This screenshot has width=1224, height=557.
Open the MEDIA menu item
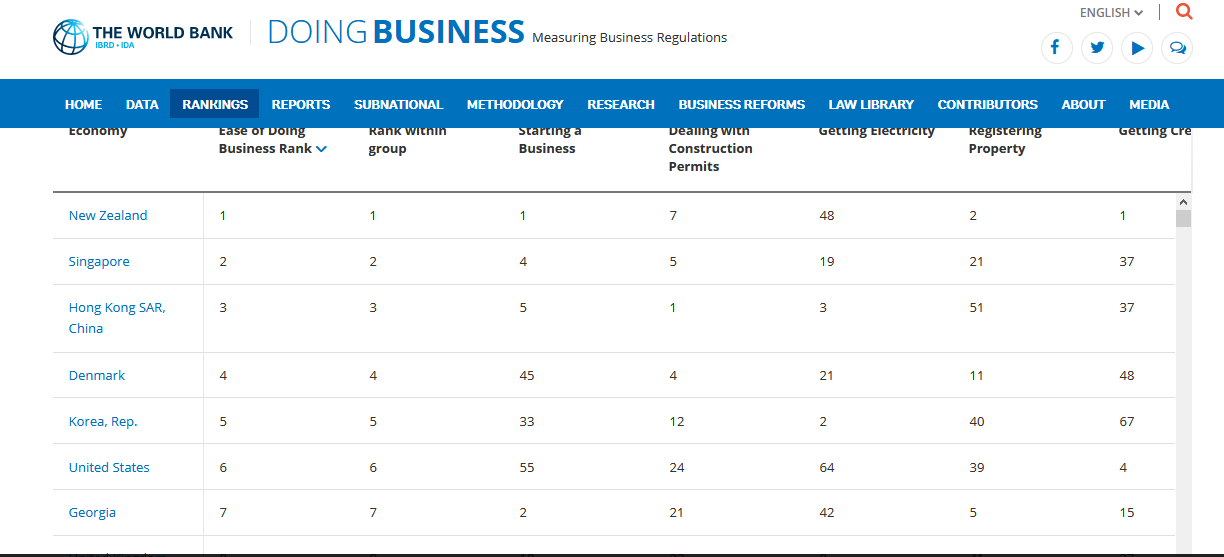[1149, 104]
